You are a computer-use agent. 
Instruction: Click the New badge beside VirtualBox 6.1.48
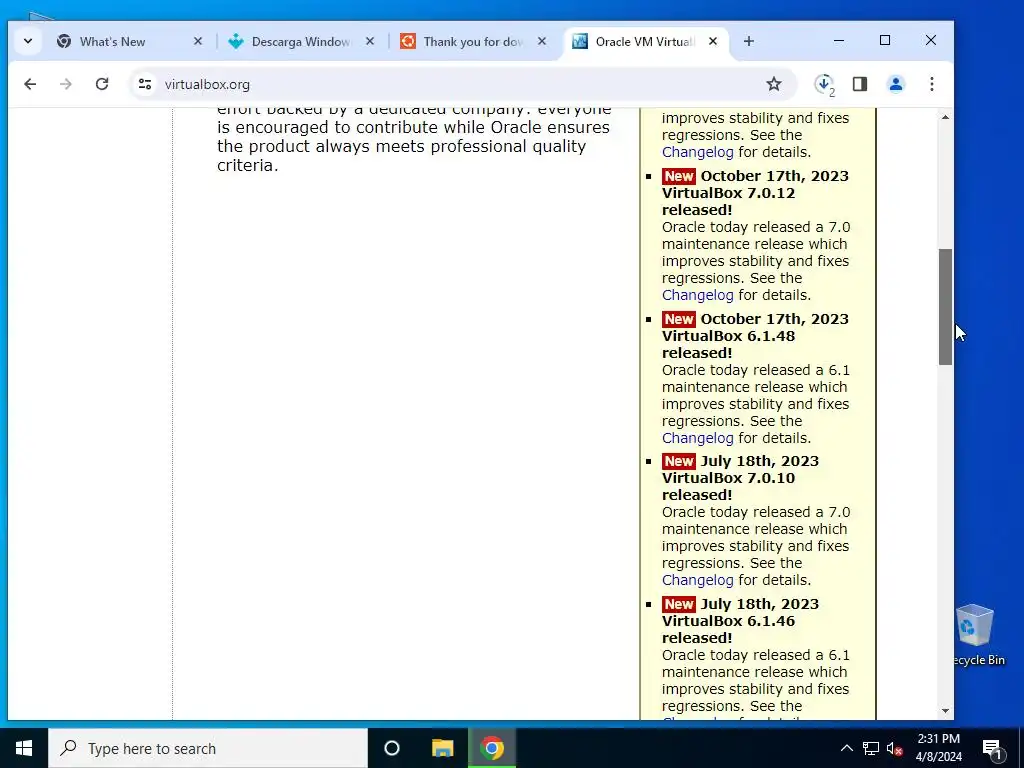pos(679,319)
